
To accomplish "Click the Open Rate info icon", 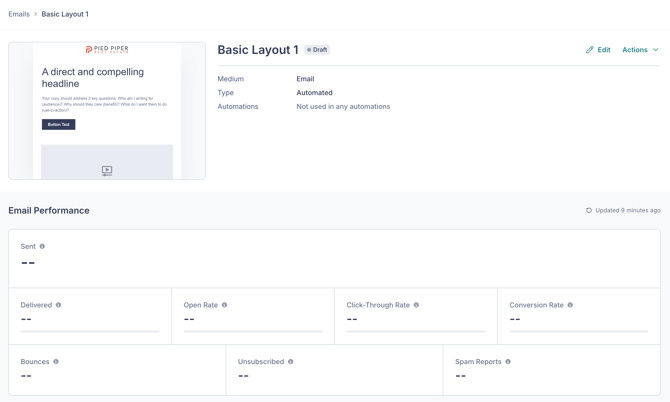I will 224,305.
